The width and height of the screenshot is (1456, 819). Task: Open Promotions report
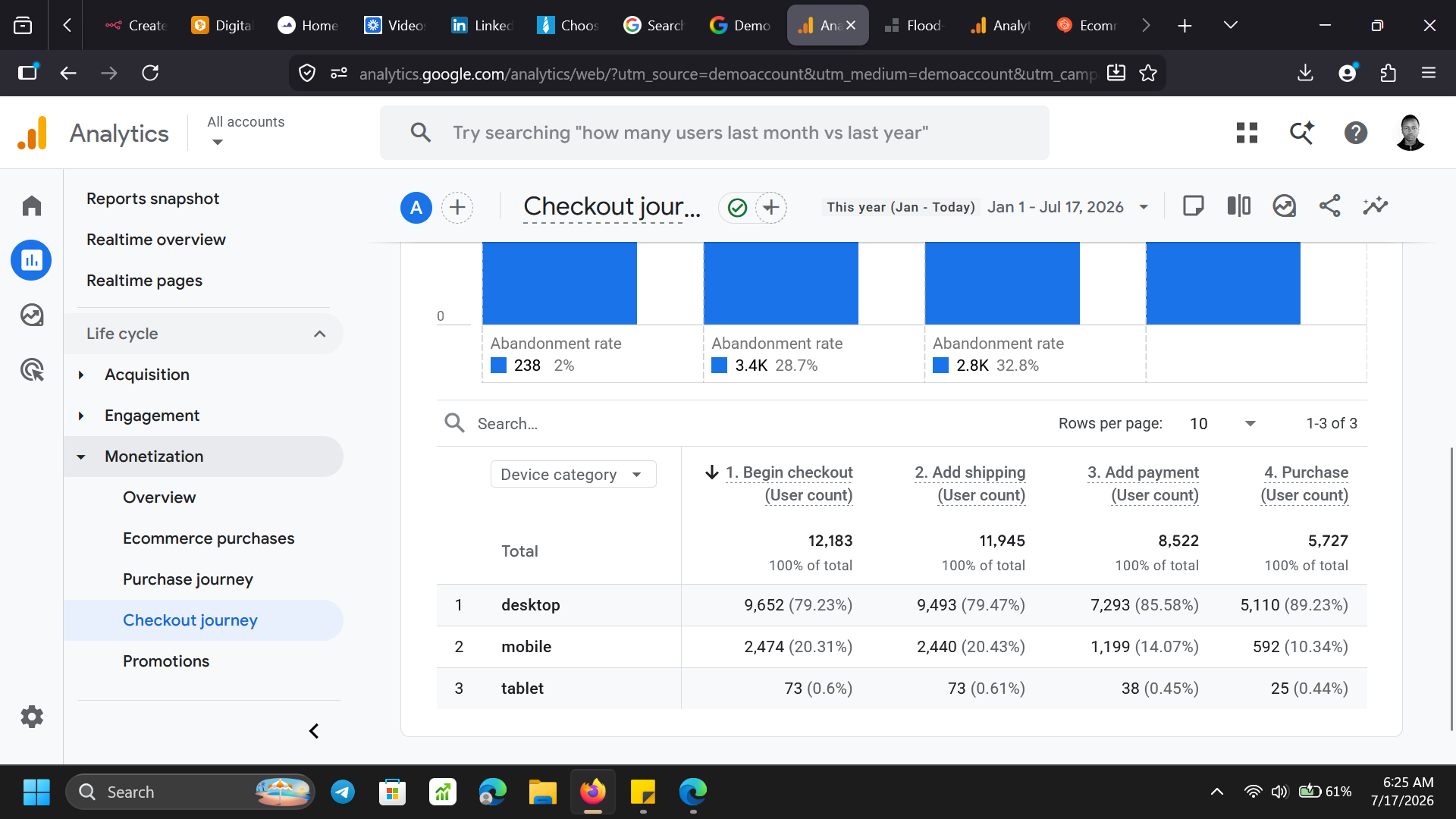tap(166, 661)
